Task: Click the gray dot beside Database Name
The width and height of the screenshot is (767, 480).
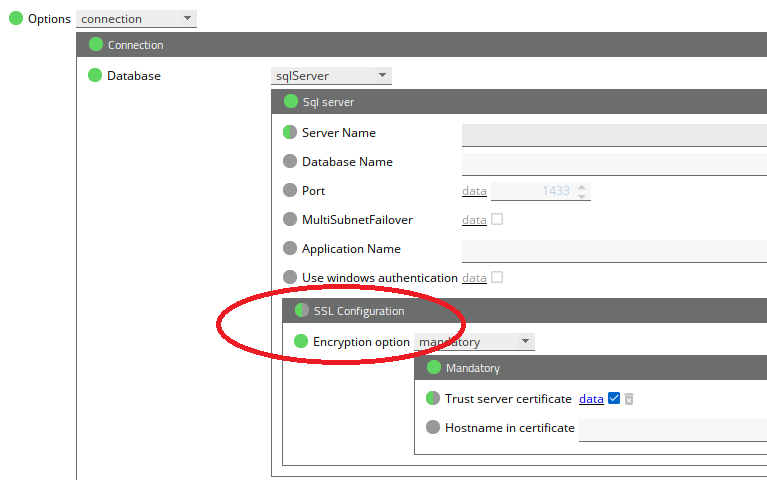Action: pyautogui.click(x=290, y=161)
